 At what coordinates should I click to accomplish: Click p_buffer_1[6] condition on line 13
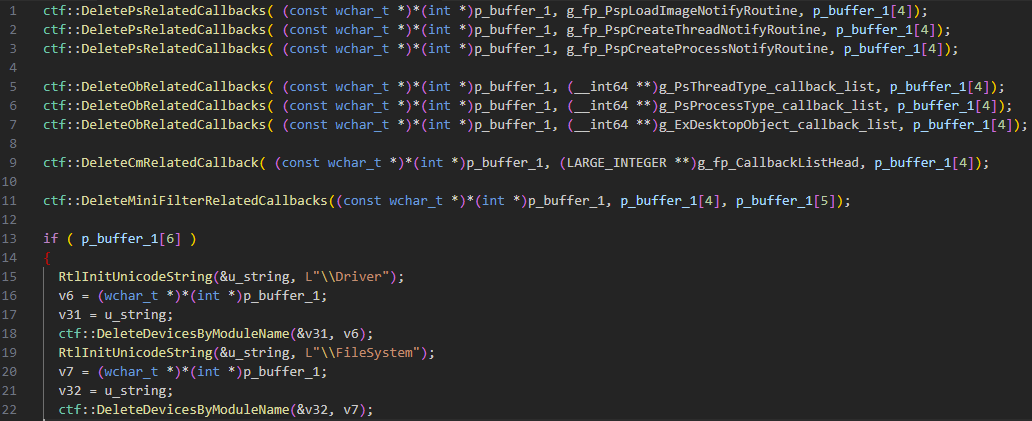tap(129, 239)
